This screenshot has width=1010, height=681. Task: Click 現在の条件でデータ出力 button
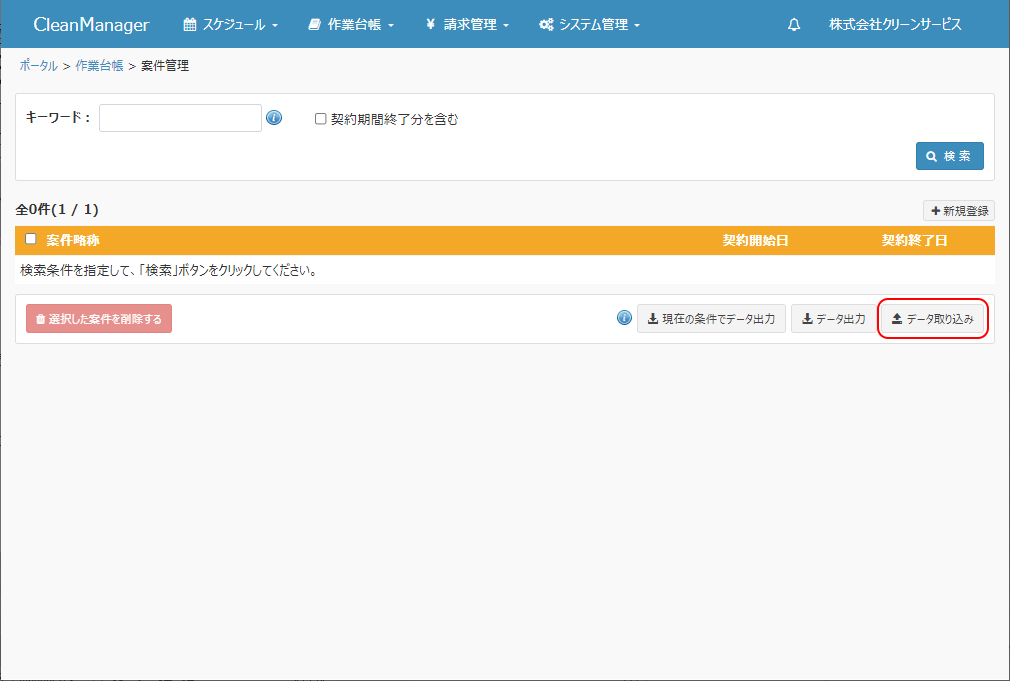click(711, 319)
